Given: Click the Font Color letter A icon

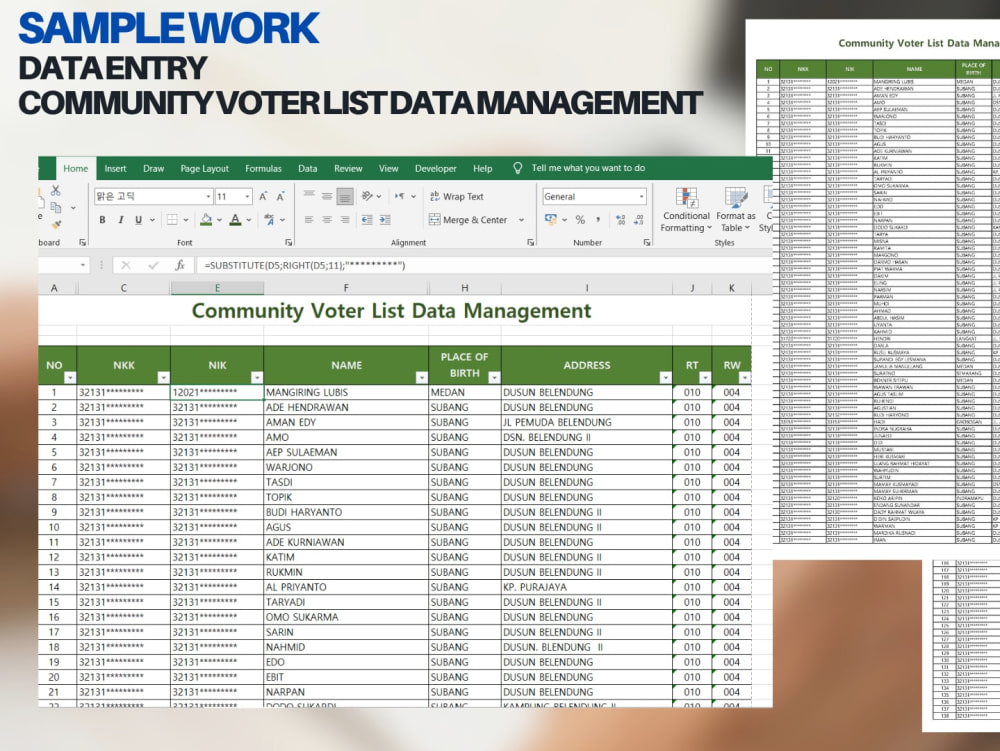Looking at the screenshot, I should (x=235, y=220).
